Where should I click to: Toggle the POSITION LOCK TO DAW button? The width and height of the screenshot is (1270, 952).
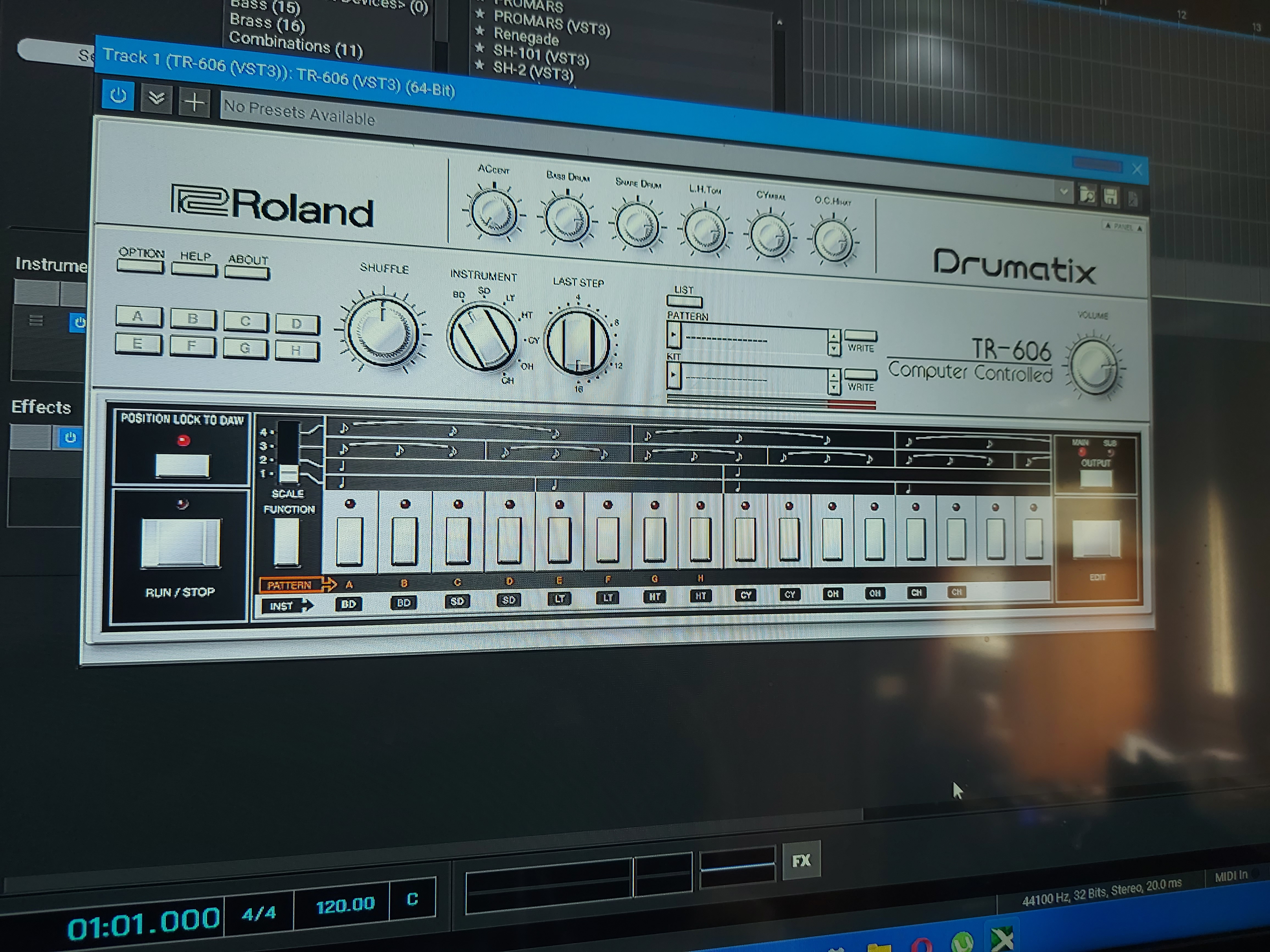[183, 465]
